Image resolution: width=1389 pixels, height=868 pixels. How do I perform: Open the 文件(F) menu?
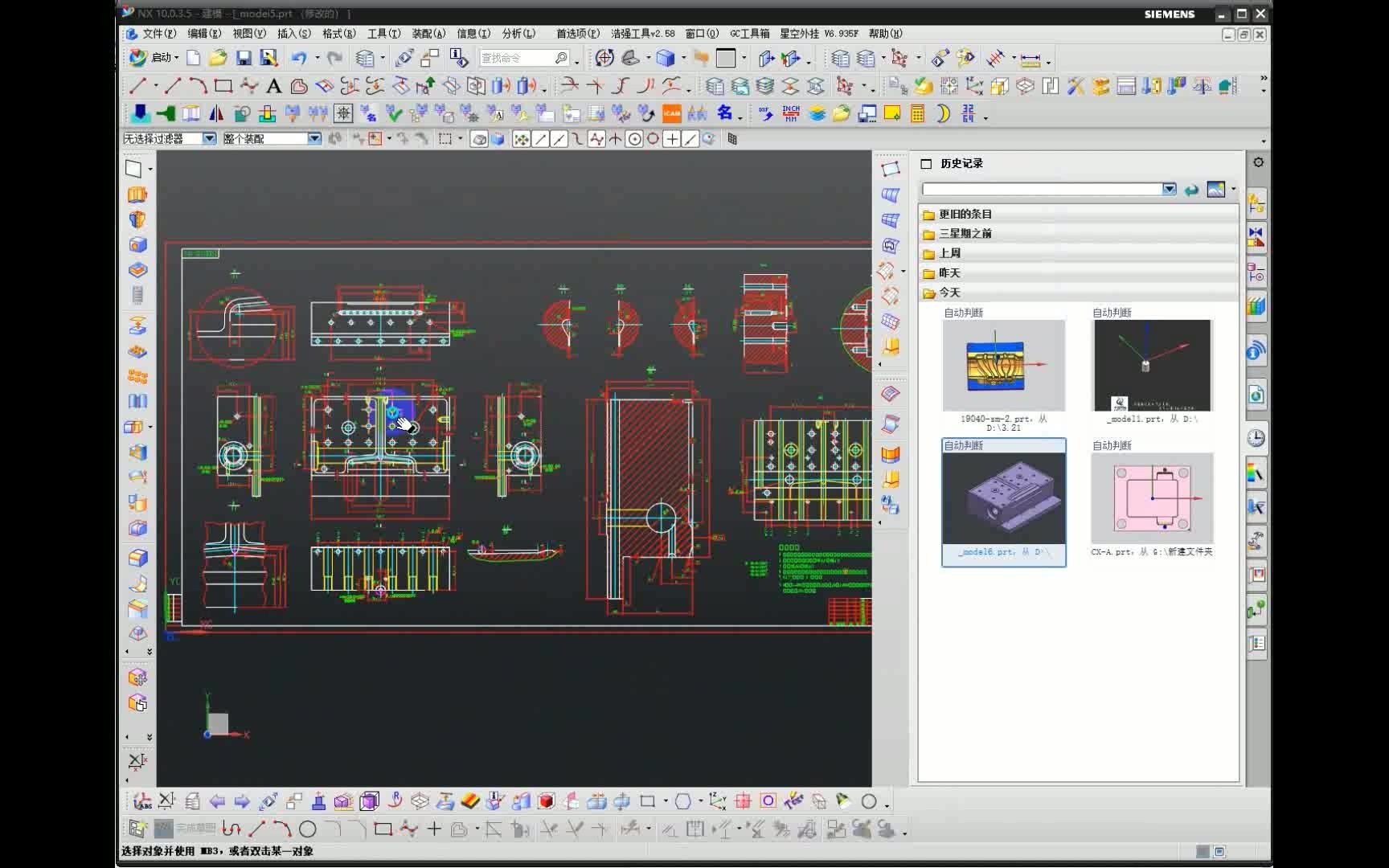(158, 34)
